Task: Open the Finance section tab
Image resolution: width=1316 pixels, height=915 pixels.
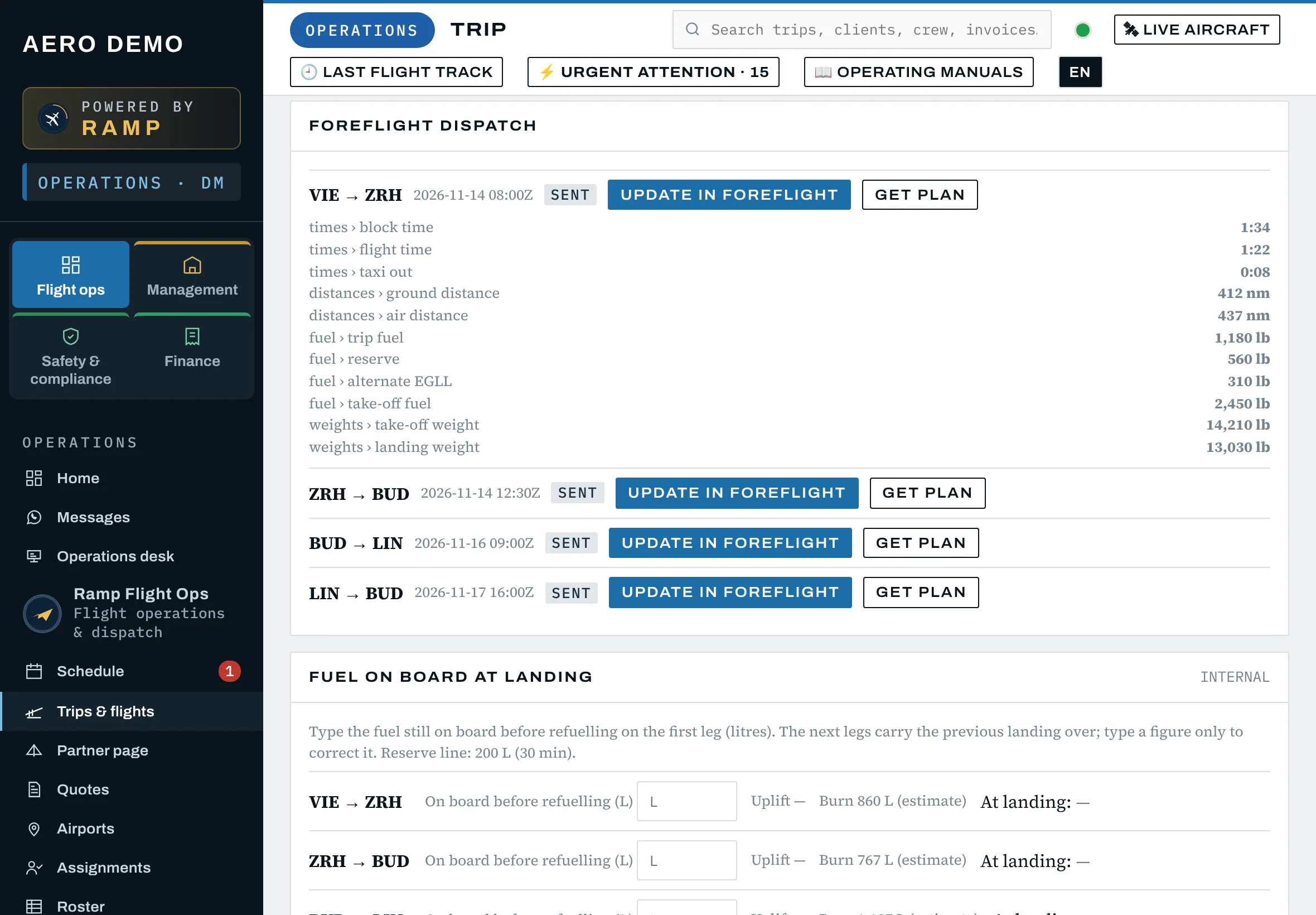Action: [x=192, y=355]
